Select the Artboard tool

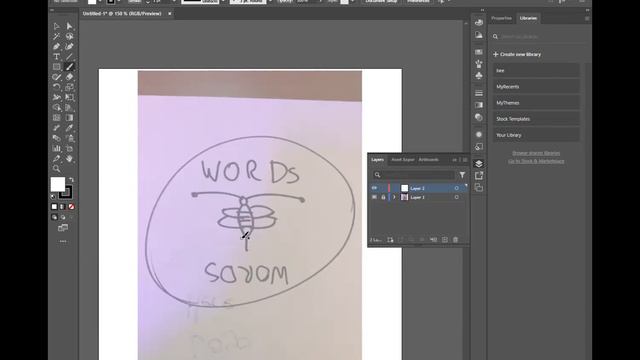[x=69, y=149]
